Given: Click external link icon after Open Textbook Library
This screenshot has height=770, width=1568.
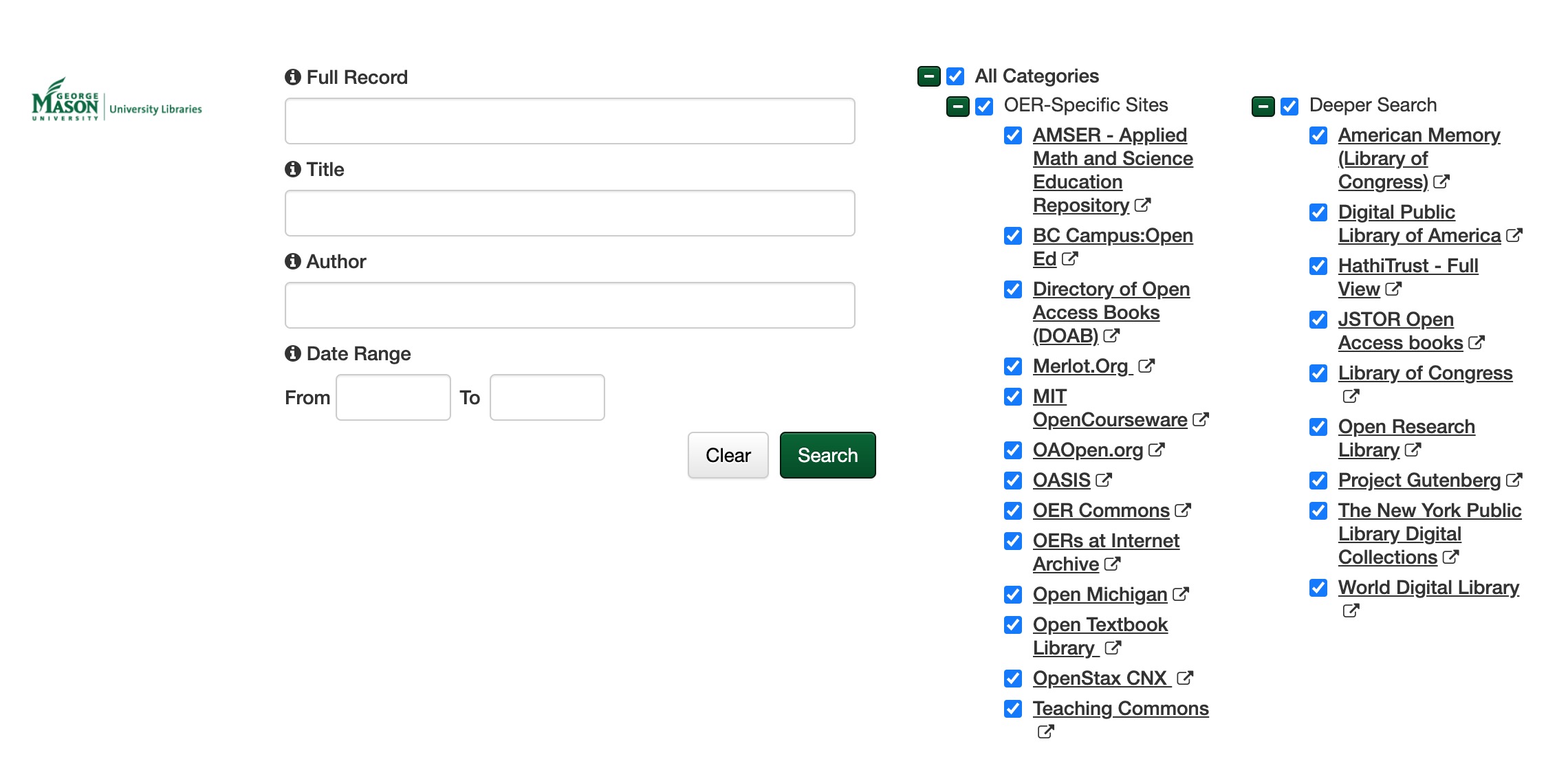Looking at the screenshot, I should (x=1113, y=648).
